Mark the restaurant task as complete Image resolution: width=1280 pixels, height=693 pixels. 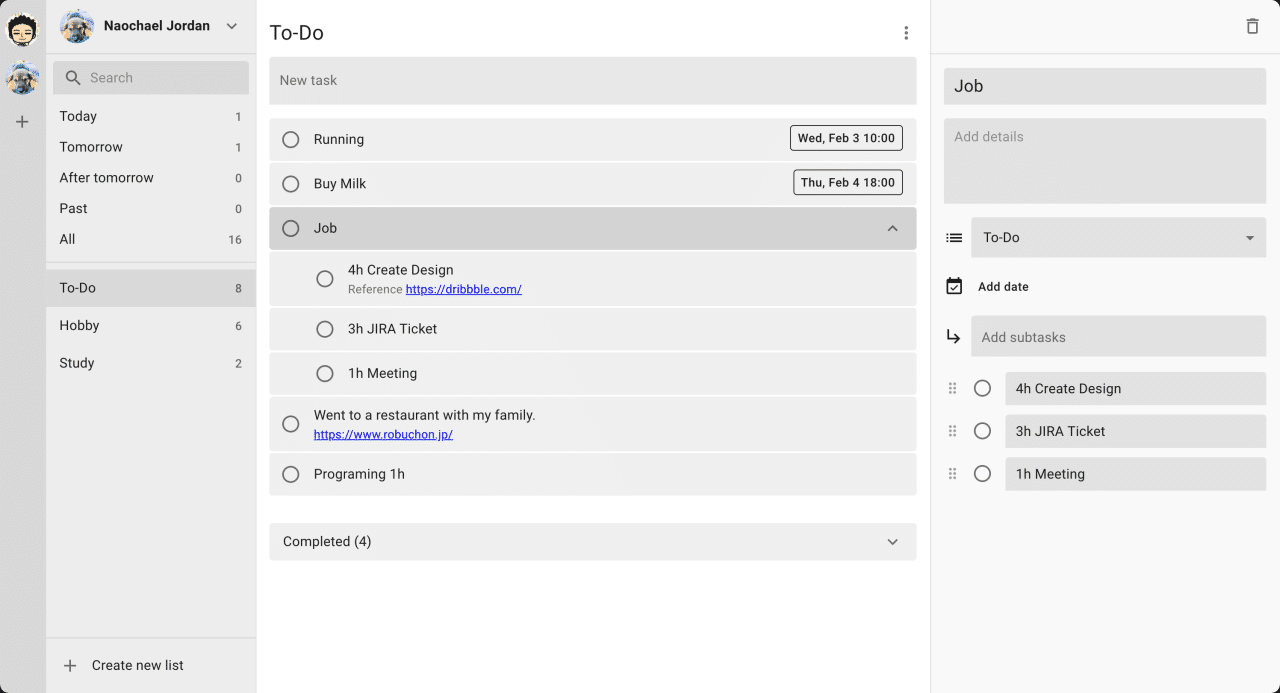(x=291, y=424)
